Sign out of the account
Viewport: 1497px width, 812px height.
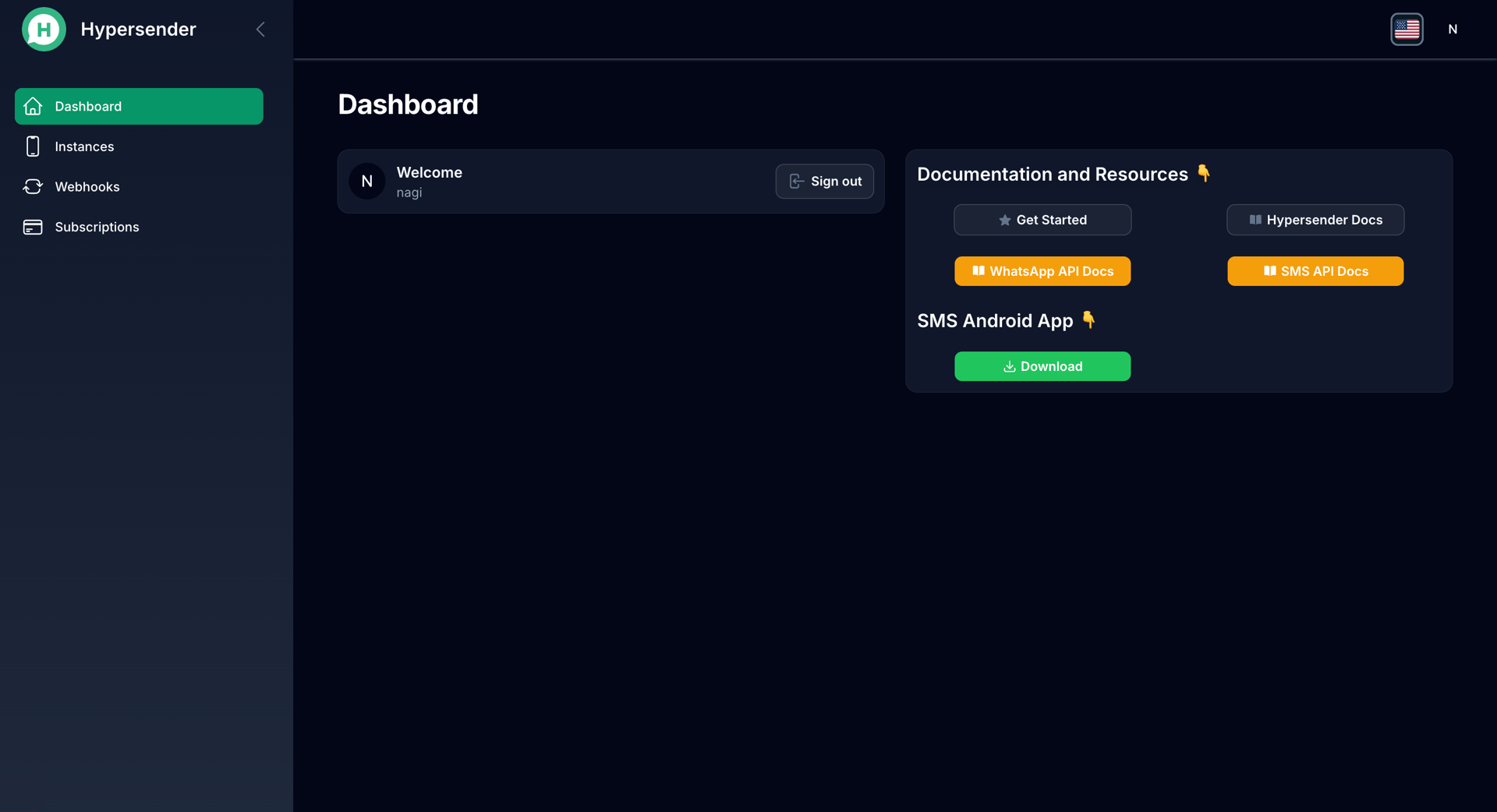824,182
